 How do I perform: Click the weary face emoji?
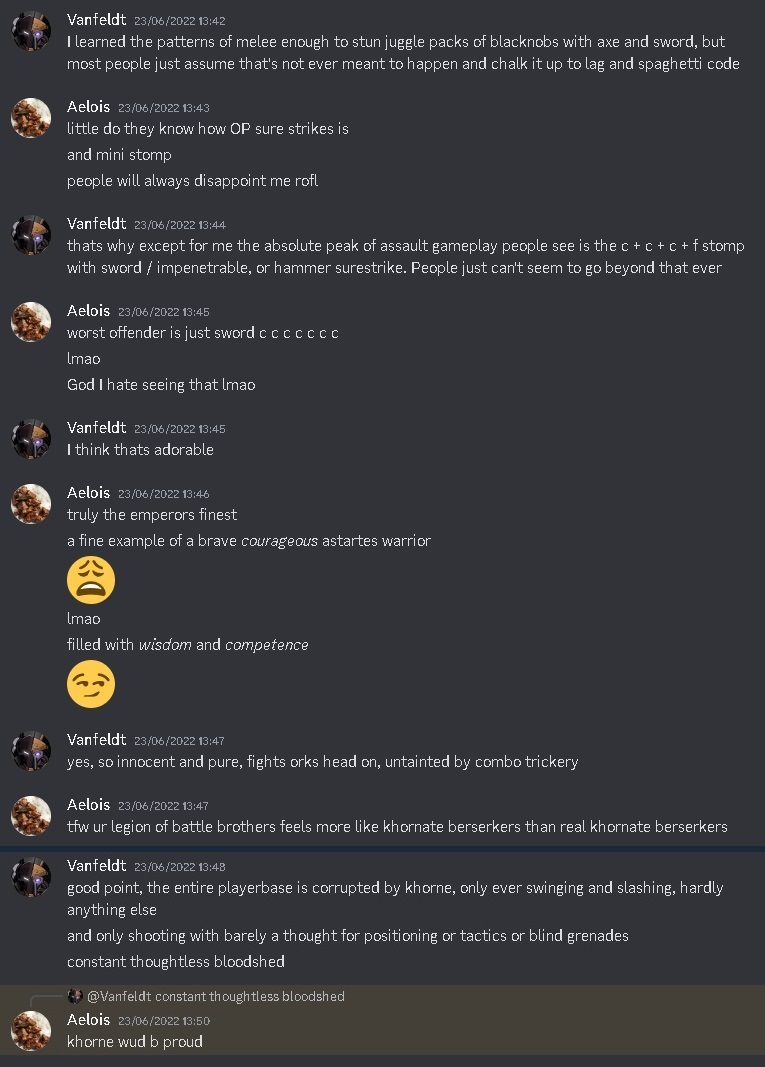91,580
